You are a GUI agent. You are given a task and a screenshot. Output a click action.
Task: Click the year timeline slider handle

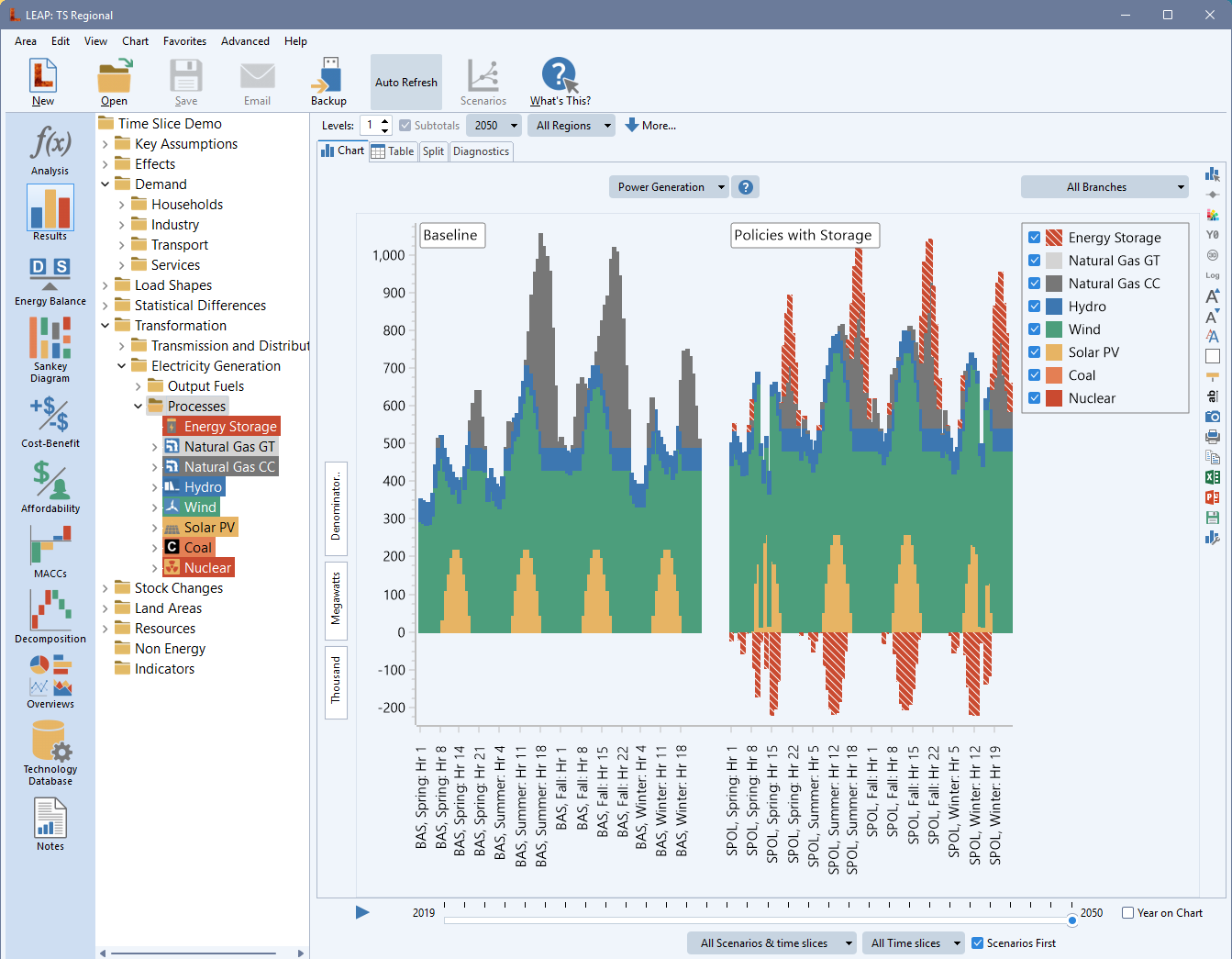[x=1071, y=920]
